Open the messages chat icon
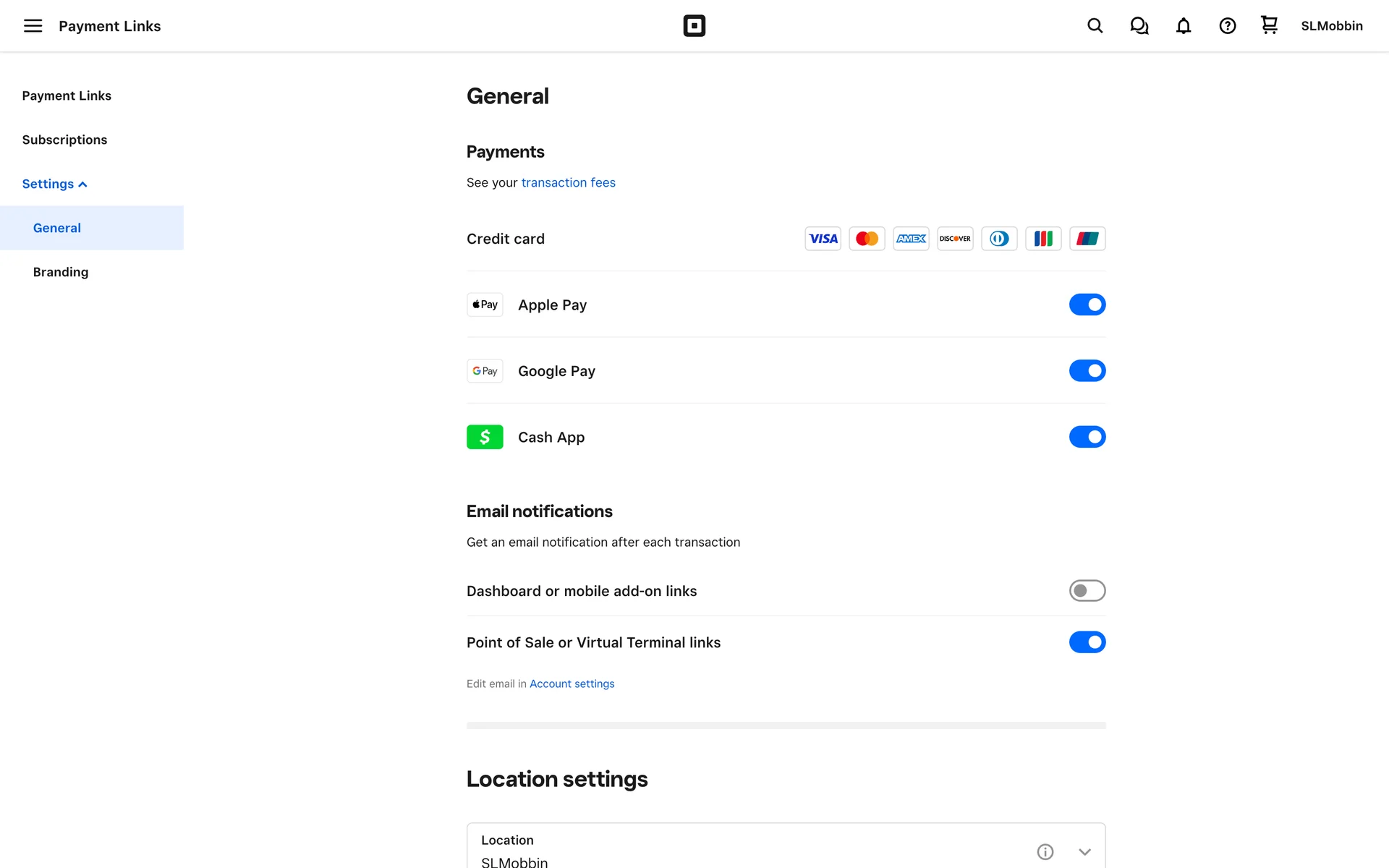The width and height of the screenshot is (1389, 868). 1139,26
